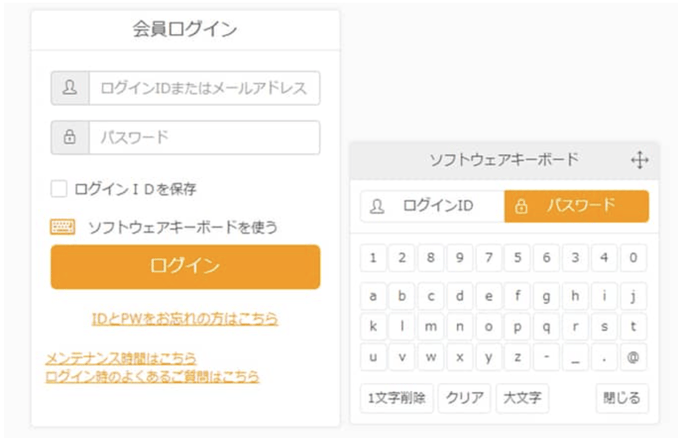The image size is (680, 438).
Task: Tick the ログインＩＤを保存 checkbox
Action: (x=59, y=189)
